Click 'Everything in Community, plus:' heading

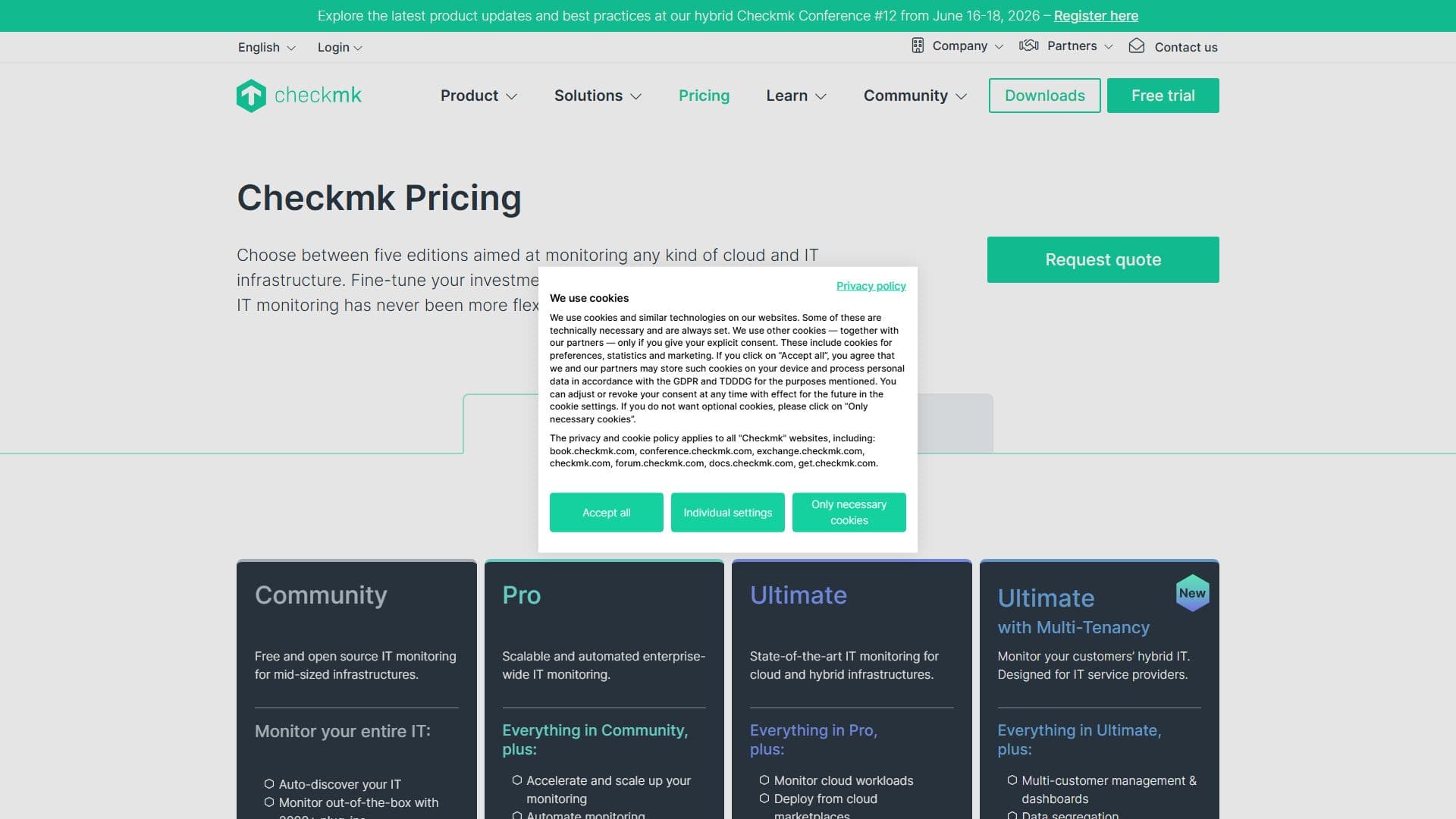[x=595, y=739]
